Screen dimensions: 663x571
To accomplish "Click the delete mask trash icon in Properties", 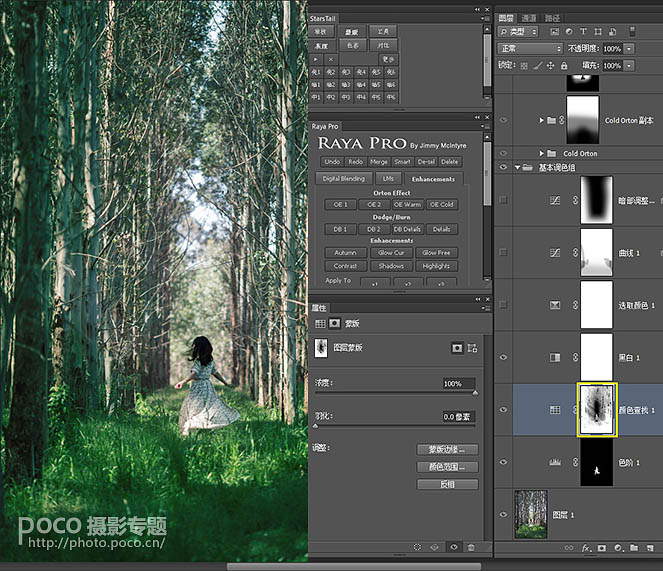I will 471,547.
